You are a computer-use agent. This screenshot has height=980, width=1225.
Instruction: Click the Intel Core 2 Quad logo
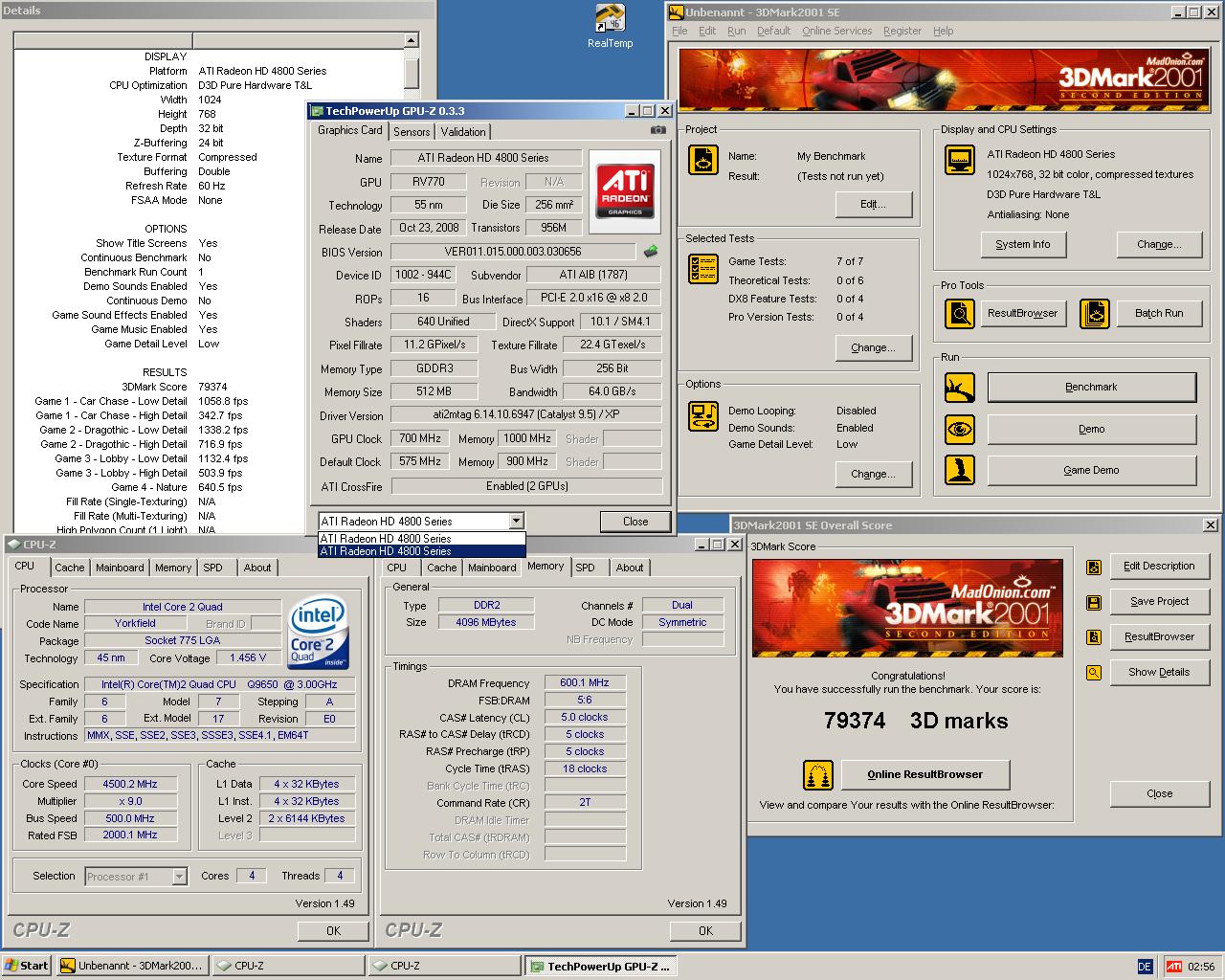click(320, 634)
